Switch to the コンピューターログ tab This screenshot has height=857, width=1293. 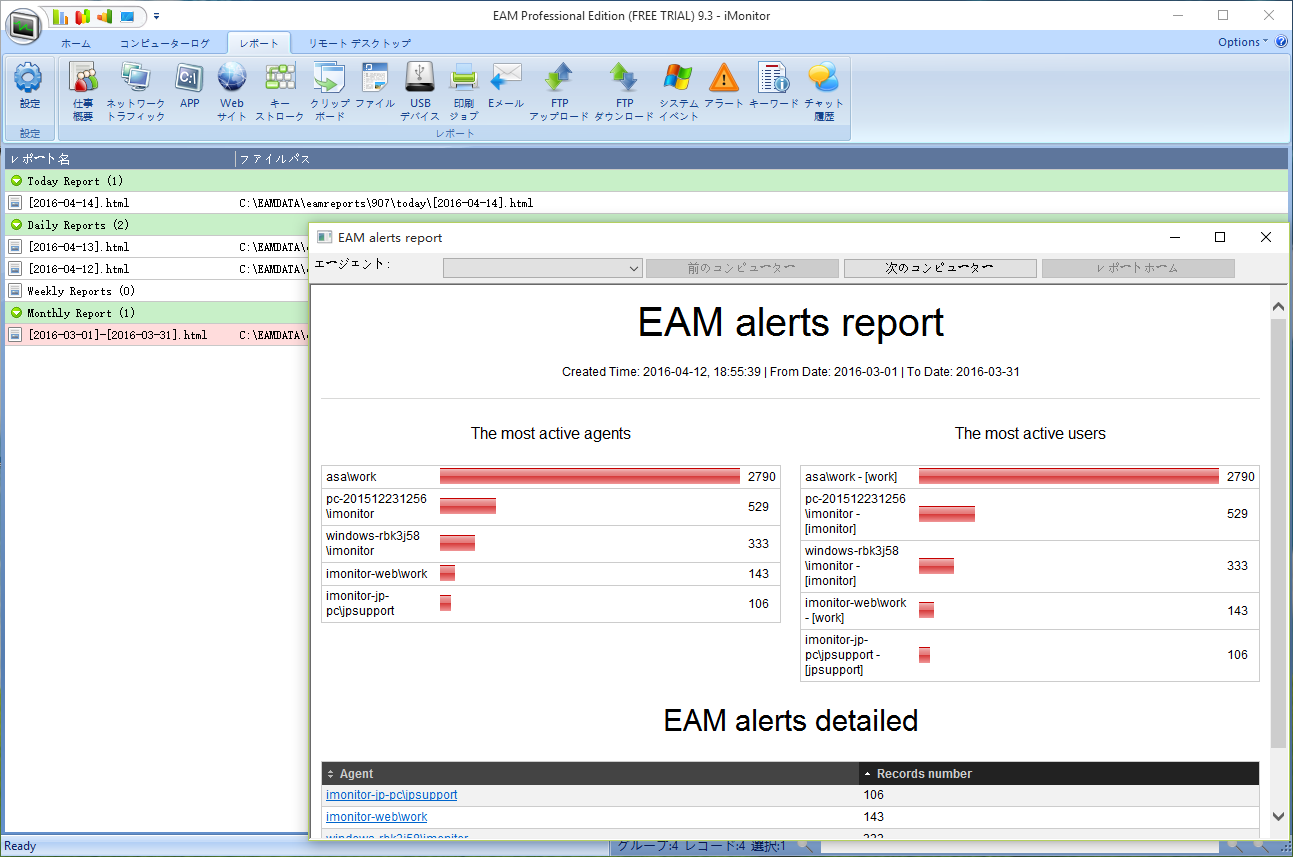(x=165, y=43)
